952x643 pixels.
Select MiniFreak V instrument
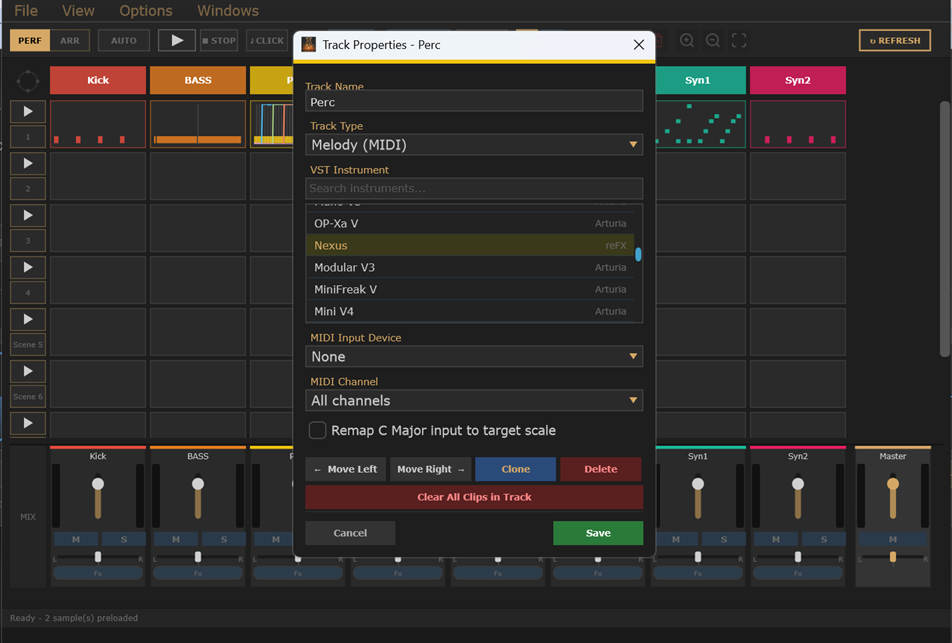click(x=470, y=289)
